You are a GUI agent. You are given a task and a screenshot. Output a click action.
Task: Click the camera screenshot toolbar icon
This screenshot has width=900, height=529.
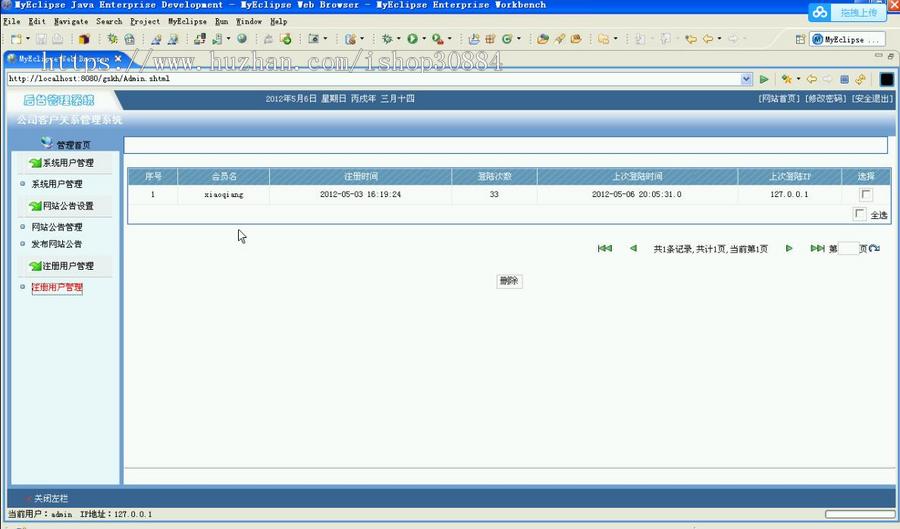coord(313,39)
